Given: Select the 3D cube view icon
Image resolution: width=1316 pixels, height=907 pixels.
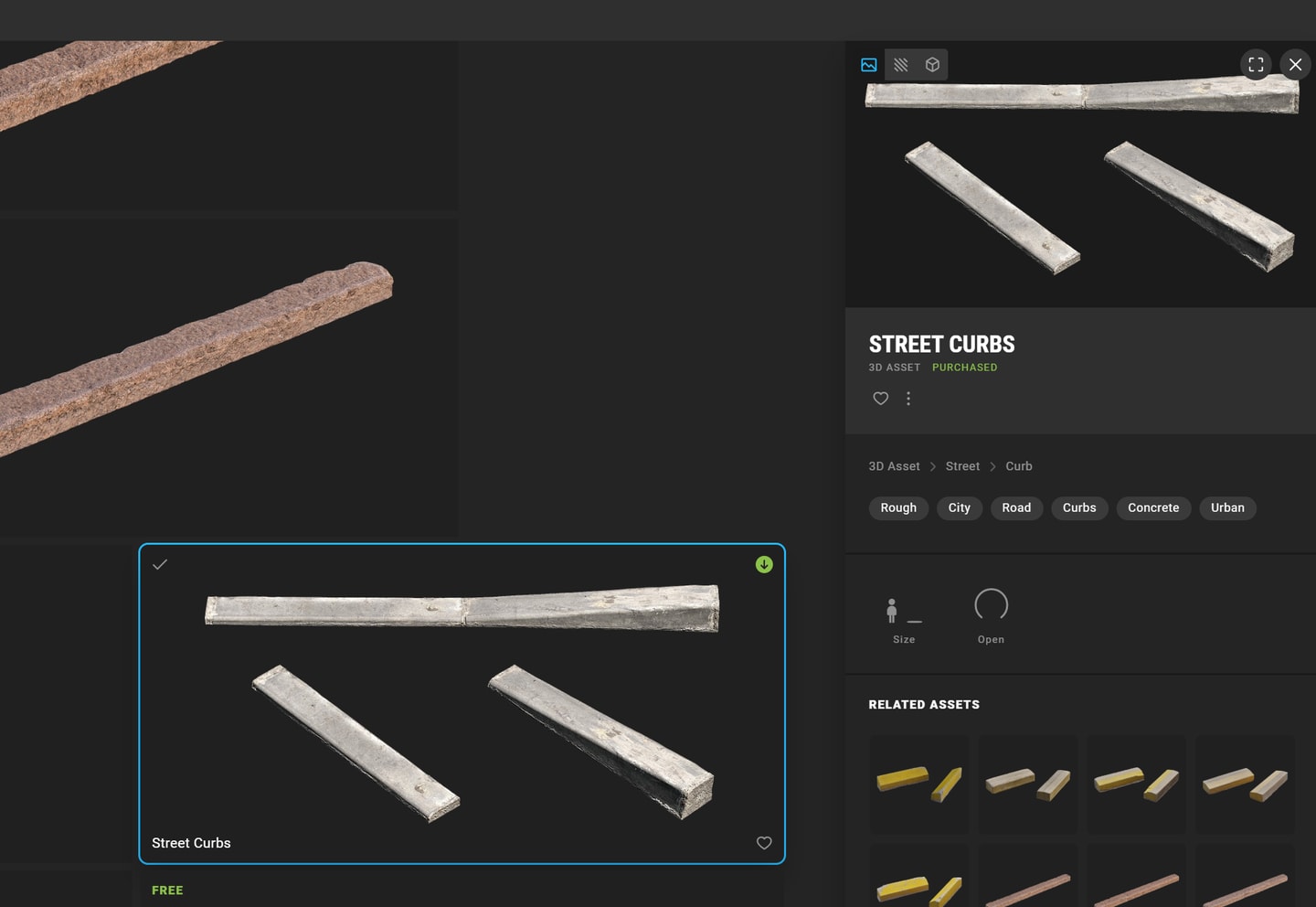Looking at the screenshot, I should pyautogui.click(x=932, y=65).
